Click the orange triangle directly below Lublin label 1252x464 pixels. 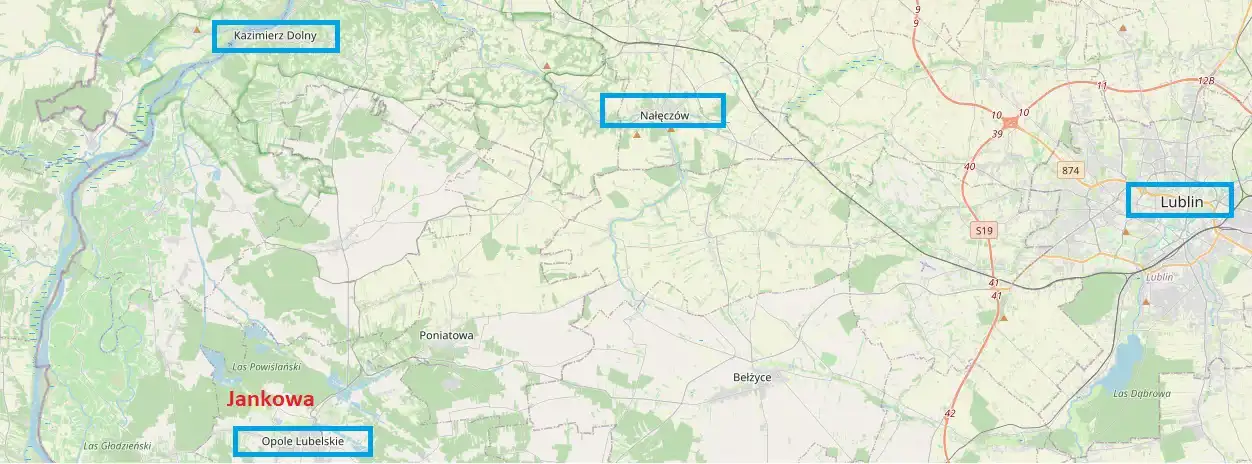click(x=1126, y=231)
